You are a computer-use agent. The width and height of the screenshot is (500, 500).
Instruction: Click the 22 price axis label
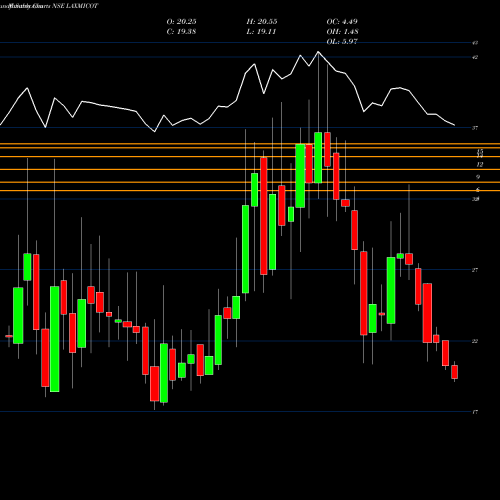[475, 341]
